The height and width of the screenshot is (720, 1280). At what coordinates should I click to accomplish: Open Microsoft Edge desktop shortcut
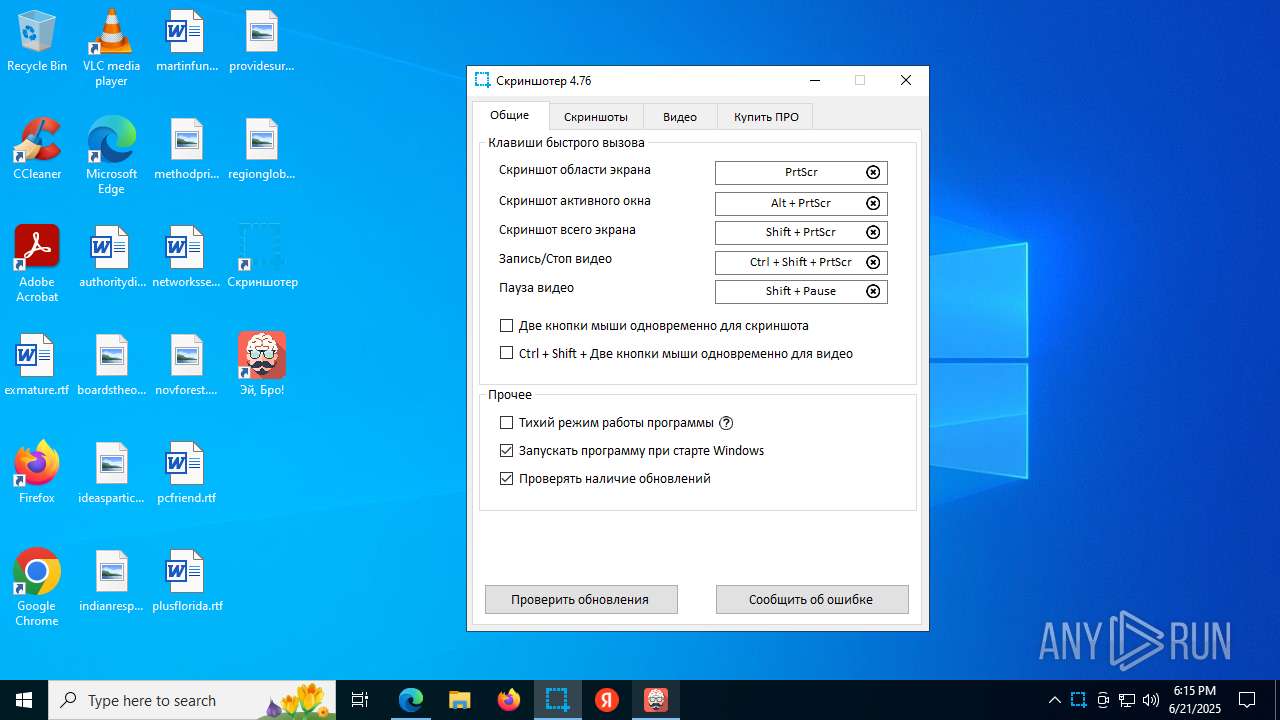point(111,156)
